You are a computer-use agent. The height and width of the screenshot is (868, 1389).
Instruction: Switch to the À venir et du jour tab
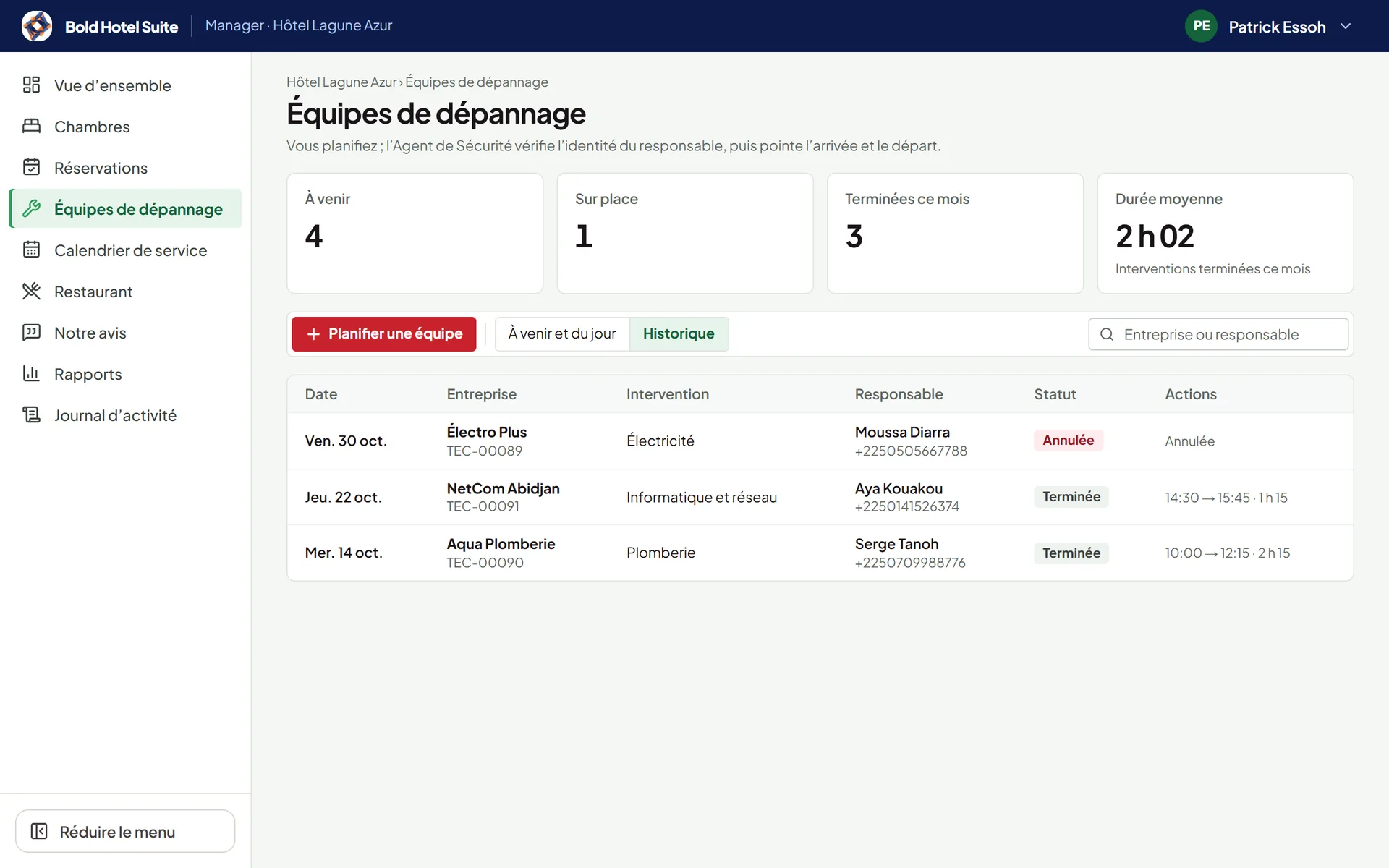click(x=562, y=334)
